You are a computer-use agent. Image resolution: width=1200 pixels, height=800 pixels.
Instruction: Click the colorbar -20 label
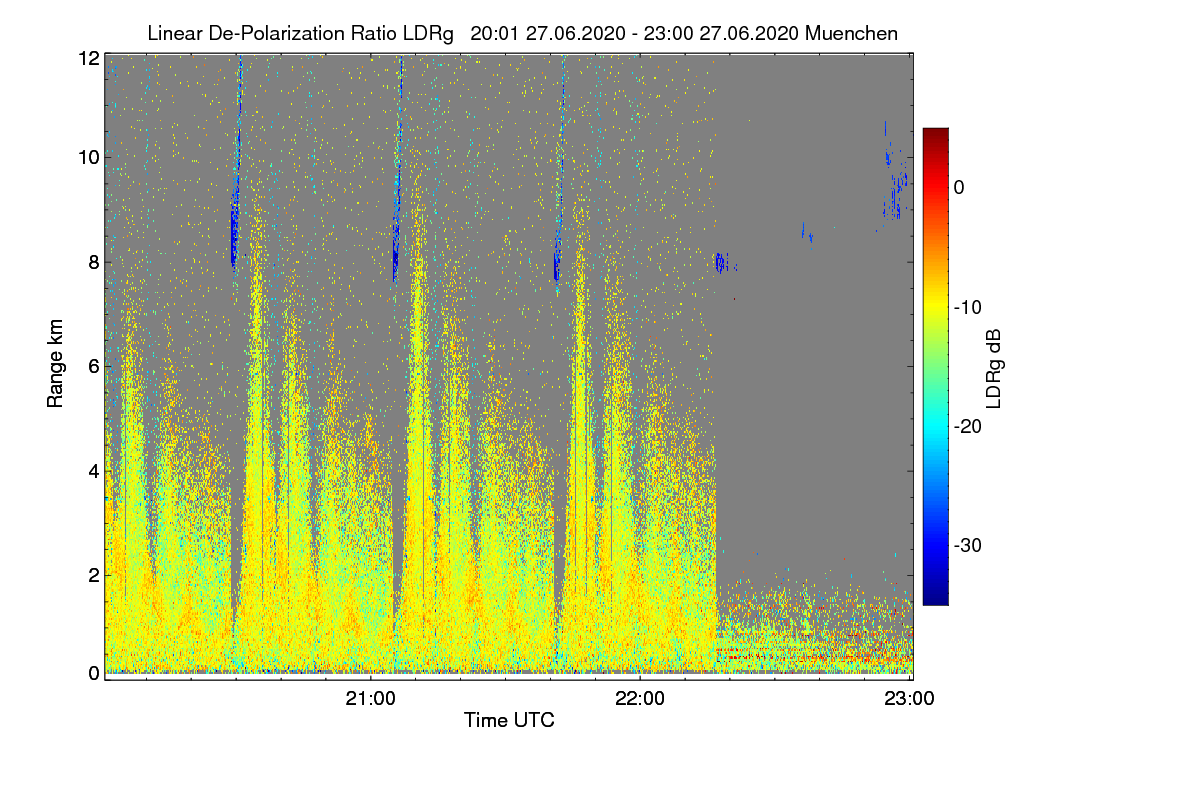968,427
